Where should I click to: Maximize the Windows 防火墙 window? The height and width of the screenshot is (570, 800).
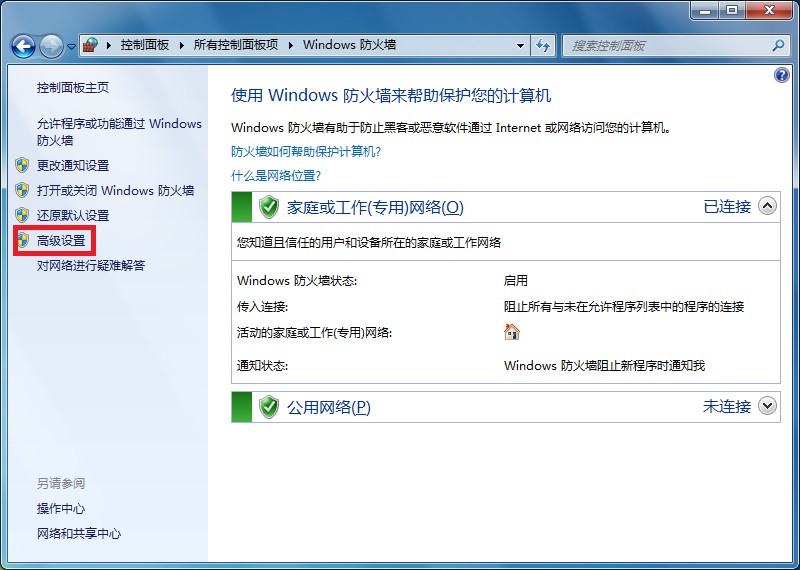click(x=732, y=10)
